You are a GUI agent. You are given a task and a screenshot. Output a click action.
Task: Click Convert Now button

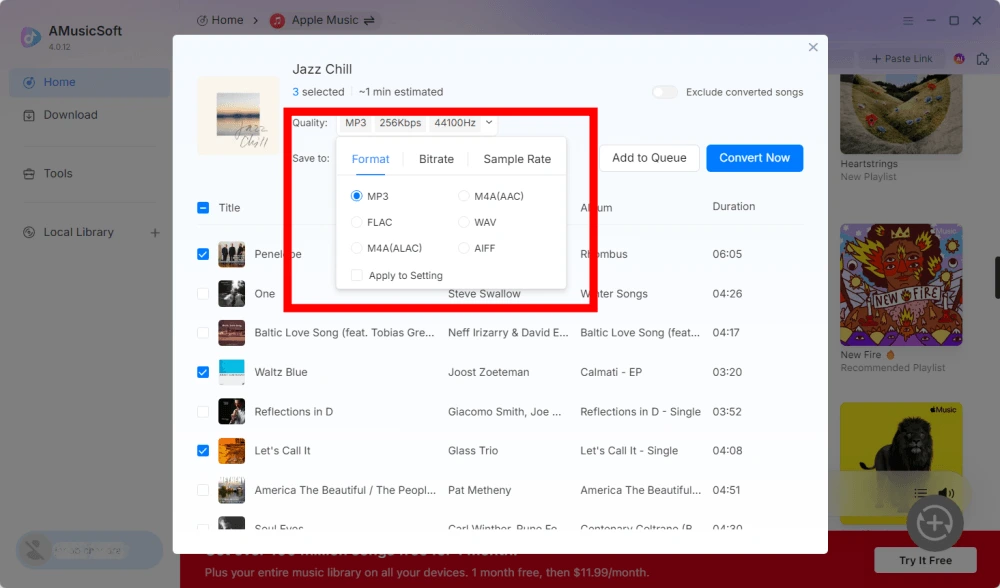point(754,158)
